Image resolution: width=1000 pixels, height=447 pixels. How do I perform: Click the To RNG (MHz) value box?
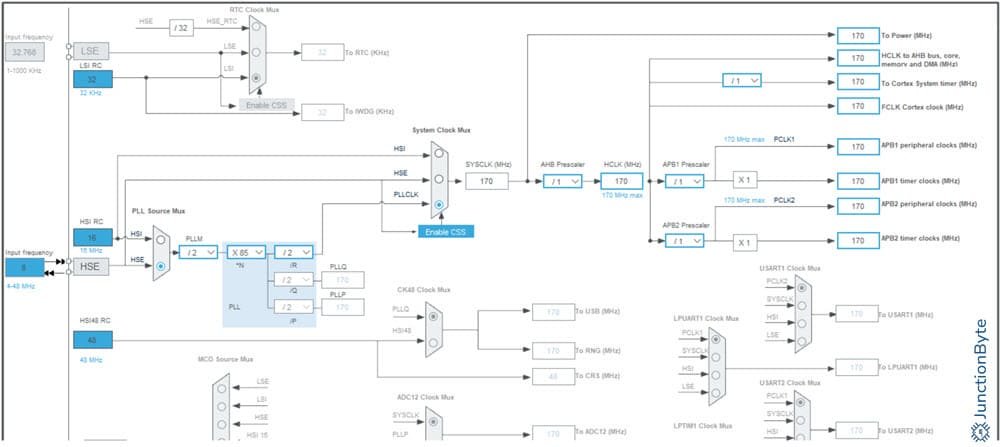pos(554,351)
